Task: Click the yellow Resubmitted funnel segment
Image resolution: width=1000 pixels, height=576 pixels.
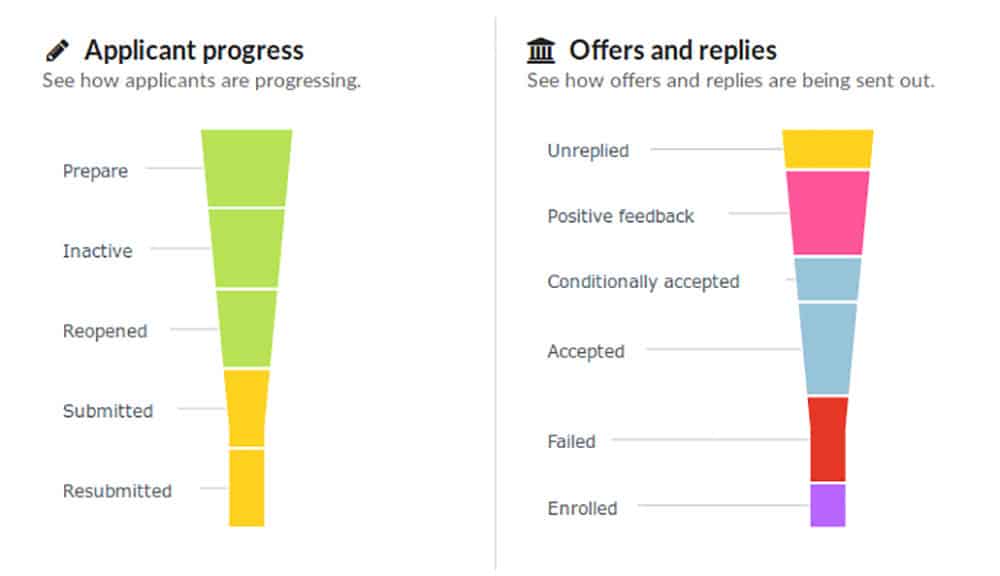Action: tap(247, 488)
